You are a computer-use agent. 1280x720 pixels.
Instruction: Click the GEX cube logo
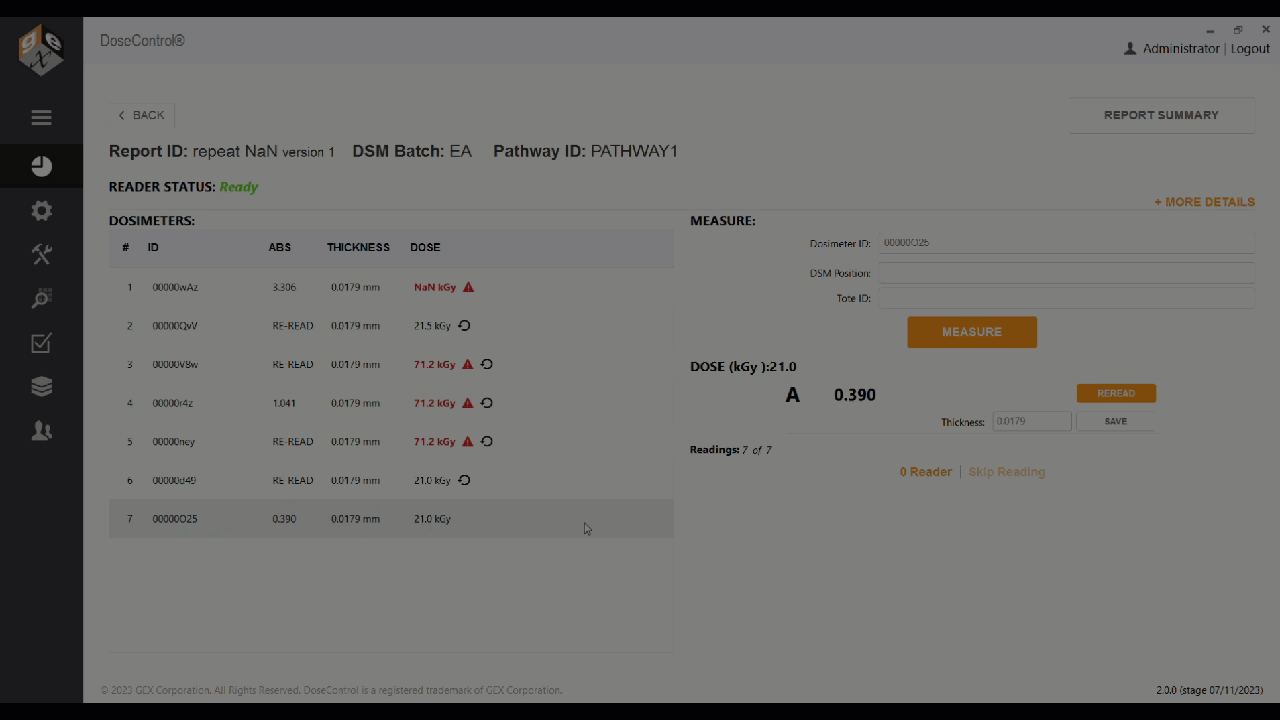click(x=41, y=50)
